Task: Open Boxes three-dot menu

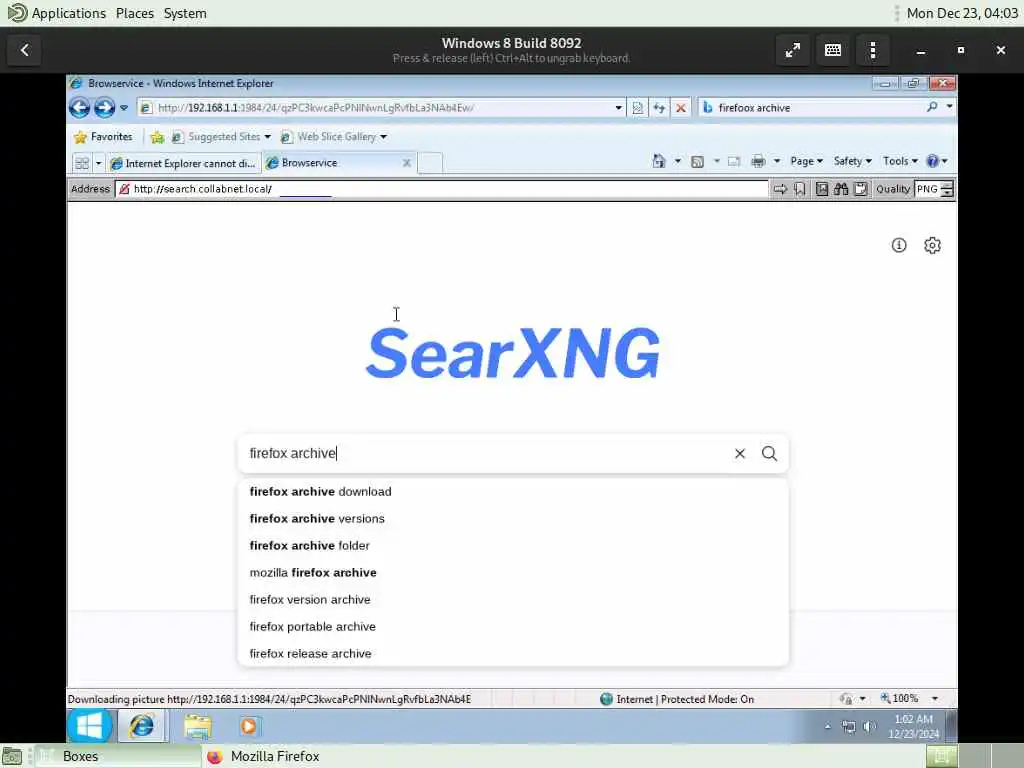Action: tap(872, 50)
